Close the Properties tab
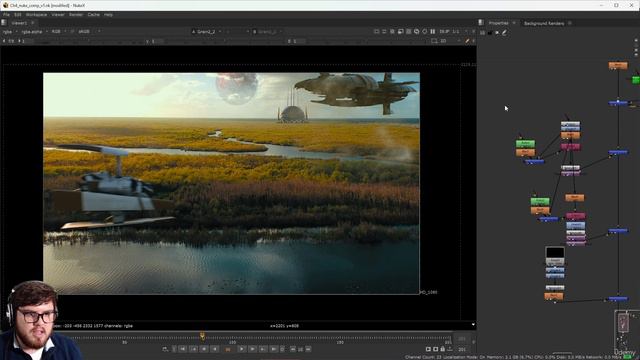This screenshot has width=640, height=360. [513, 23]
